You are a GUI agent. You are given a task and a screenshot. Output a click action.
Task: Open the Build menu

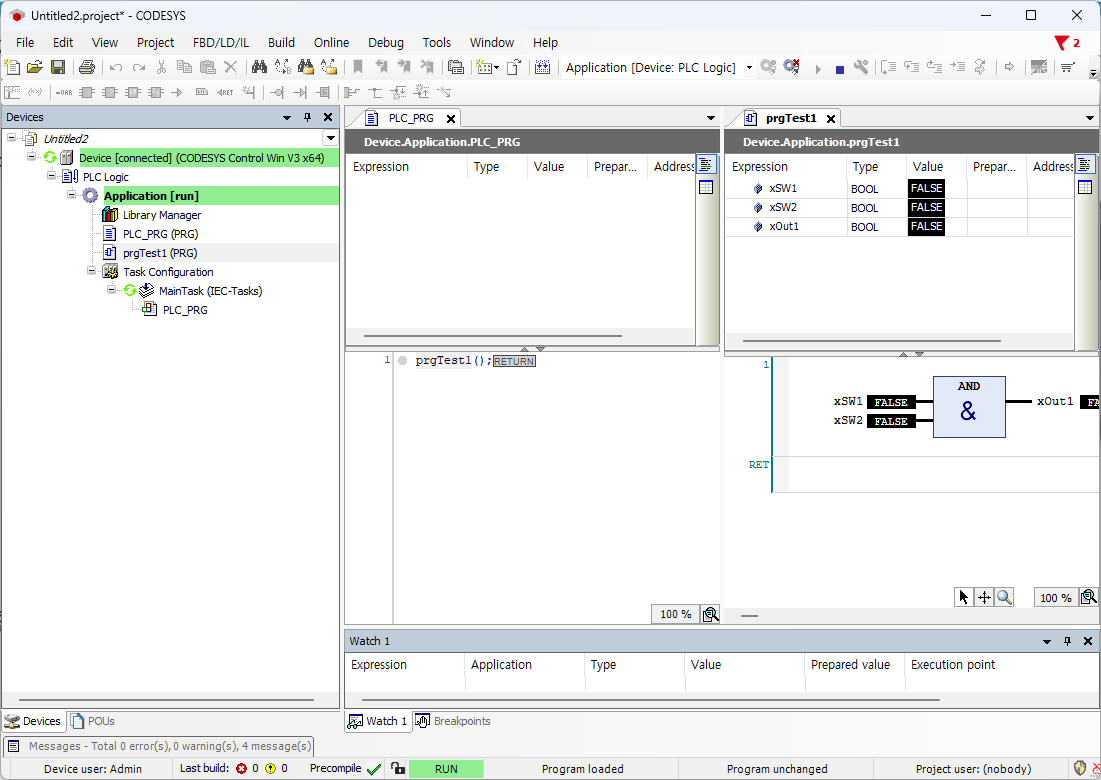[282, 43]
